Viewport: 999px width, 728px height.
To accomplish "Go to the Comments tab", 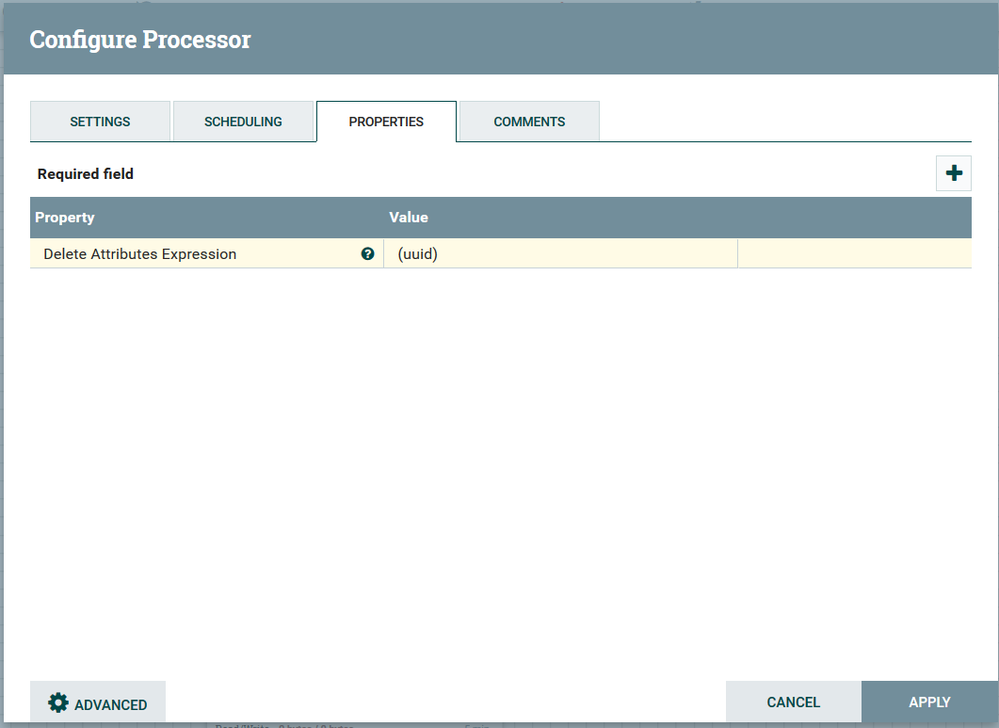I will tap(528, 121).
